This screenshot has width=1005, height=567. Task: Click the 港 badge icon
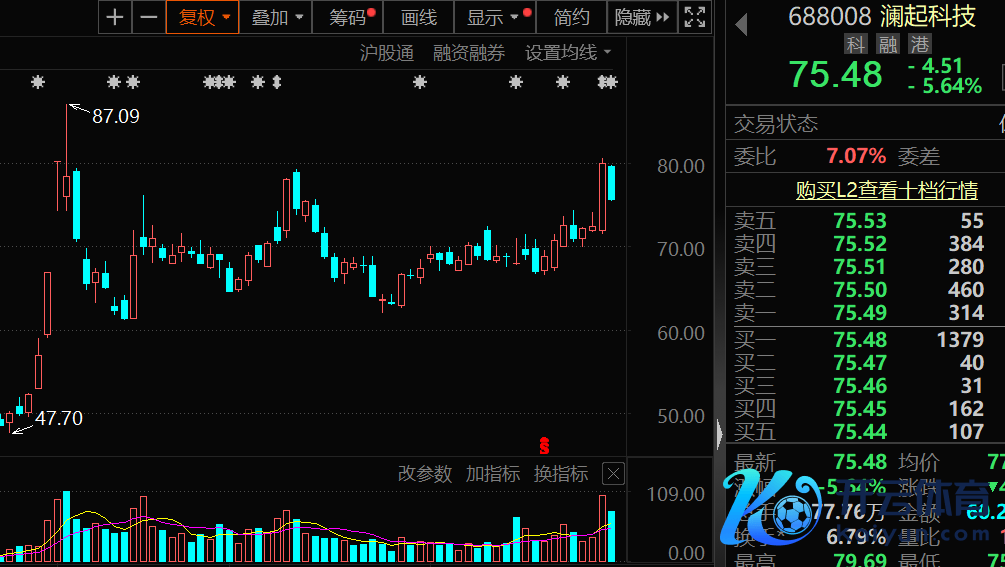[x=919, y=44]
